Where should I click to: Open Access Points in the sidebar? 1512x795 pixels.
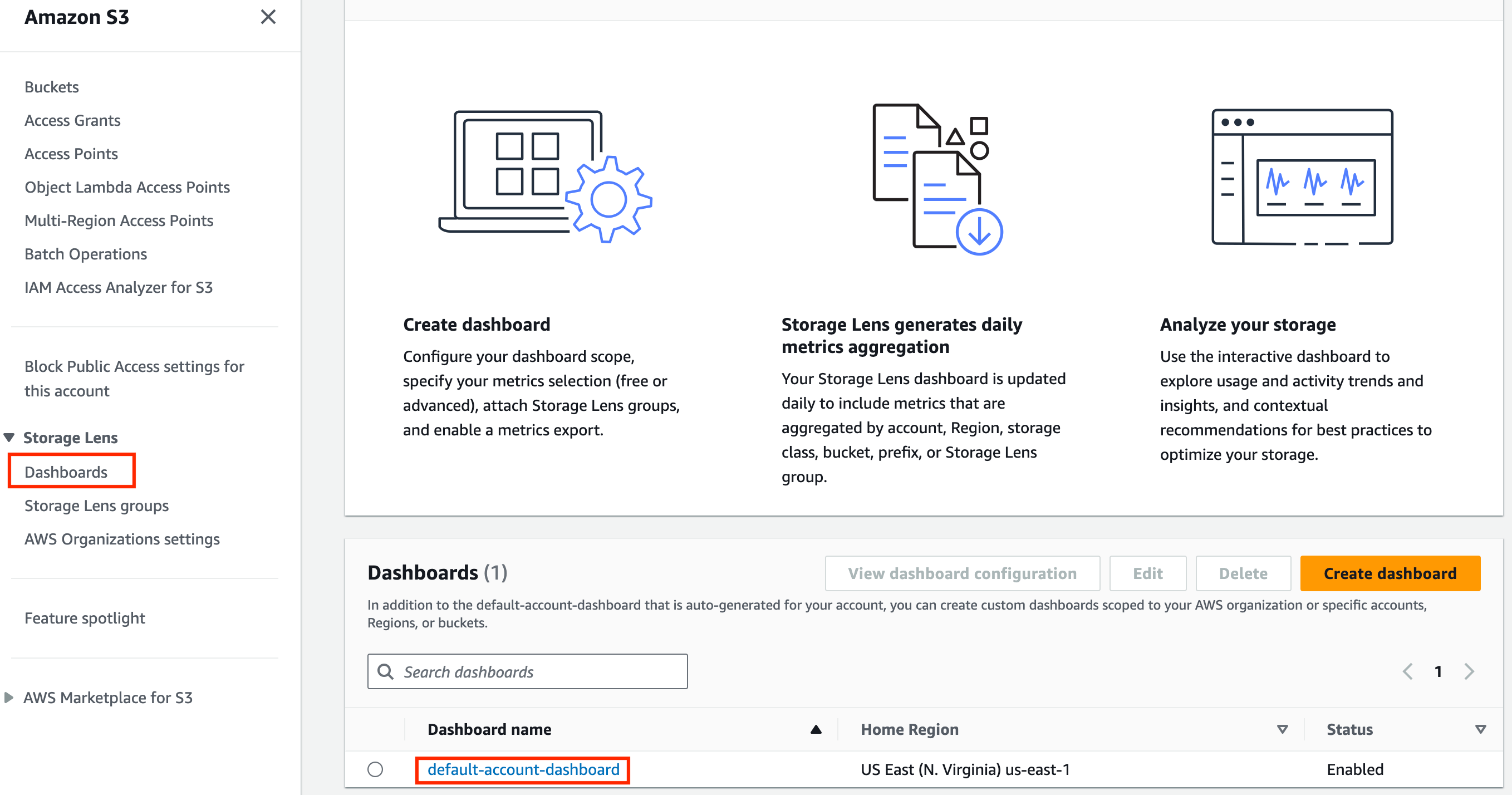(x=71, y=153)
